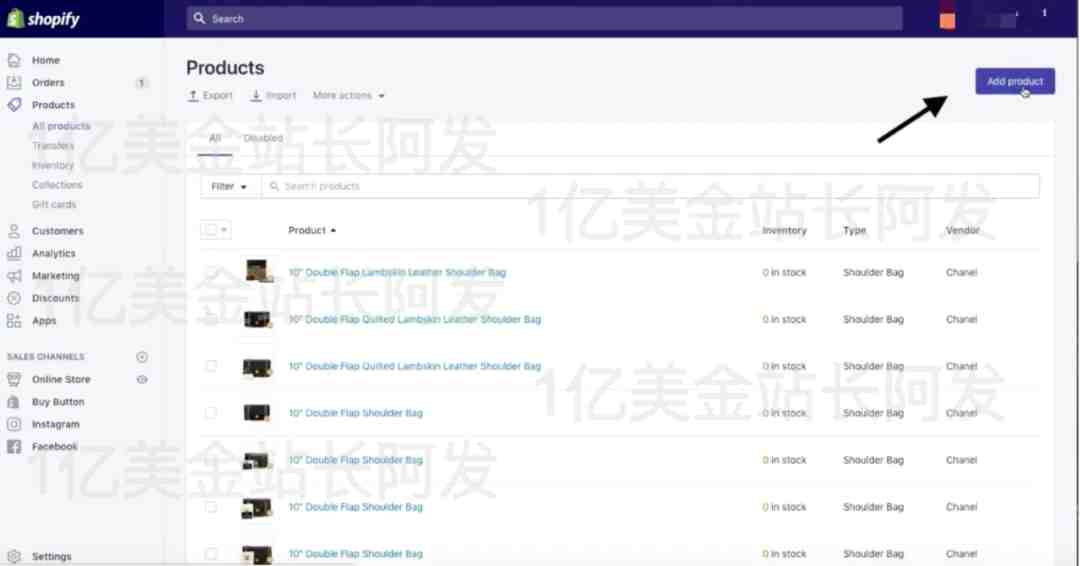Sort by Inventory column header
The height and width of the screenshot is (566, 1080).
tap(785, 231)
